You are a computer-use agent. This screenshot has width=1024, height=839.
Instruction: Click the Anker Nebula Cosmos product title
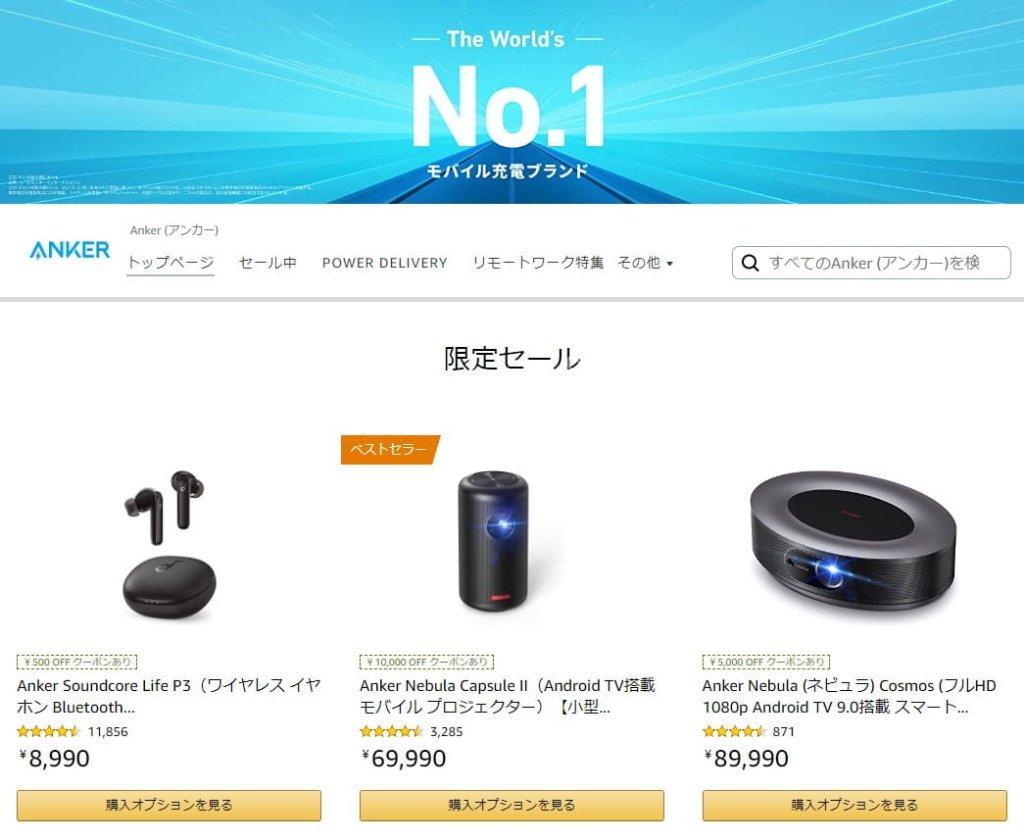(x=849, y=696)
